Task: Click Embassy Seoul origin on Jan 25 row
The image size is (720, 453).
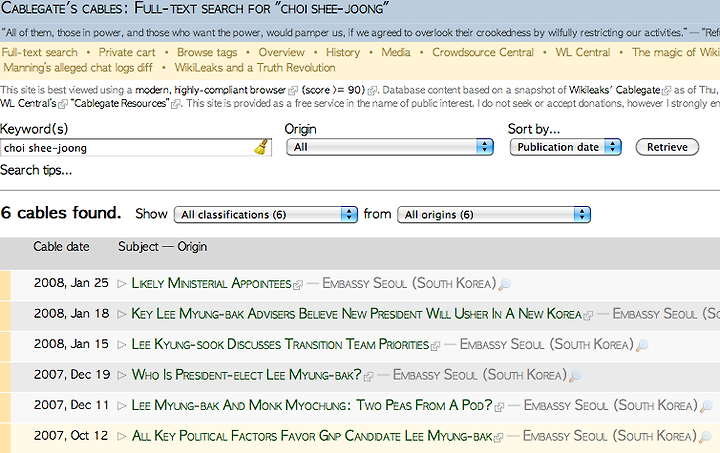Action: tap(409, 283)
